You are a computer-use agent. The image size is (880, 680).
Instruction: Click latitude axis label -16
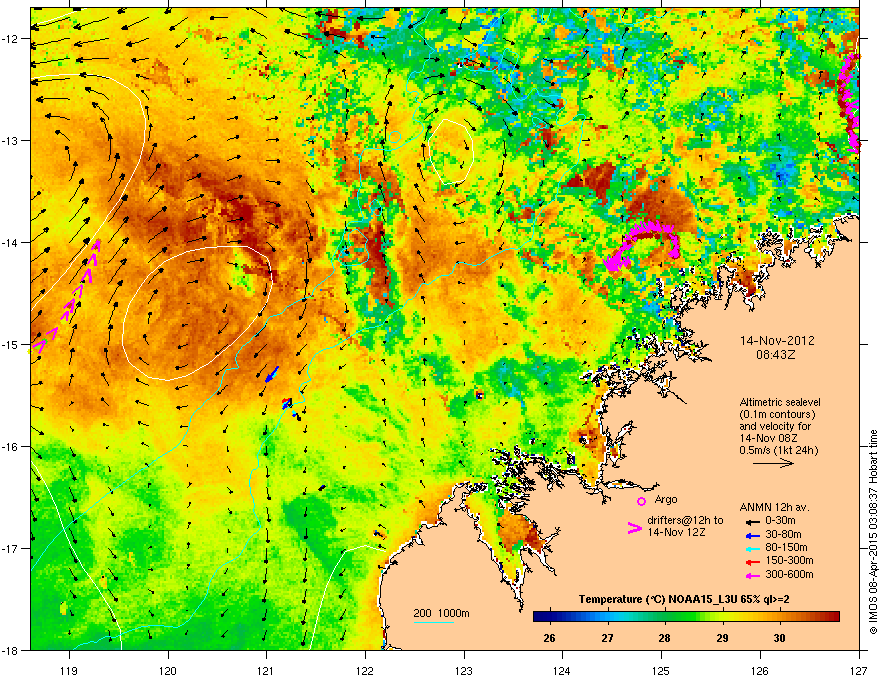click(11, 447)
